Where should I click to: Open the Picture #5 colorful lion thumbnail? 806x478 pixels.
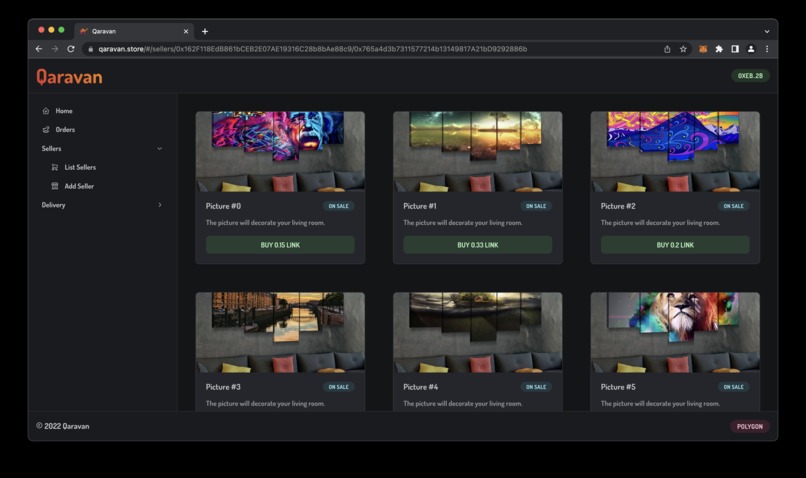tap(675, 332)
